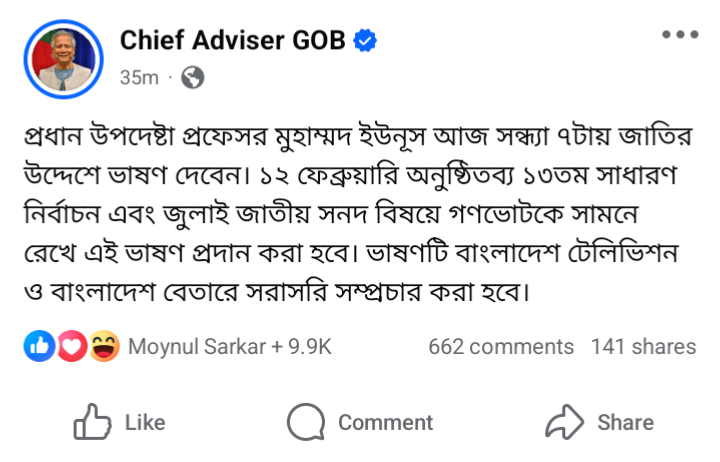This screenshot has height=462, width=720.
Task: Click the blue verified badge
Action: point(366,41)
